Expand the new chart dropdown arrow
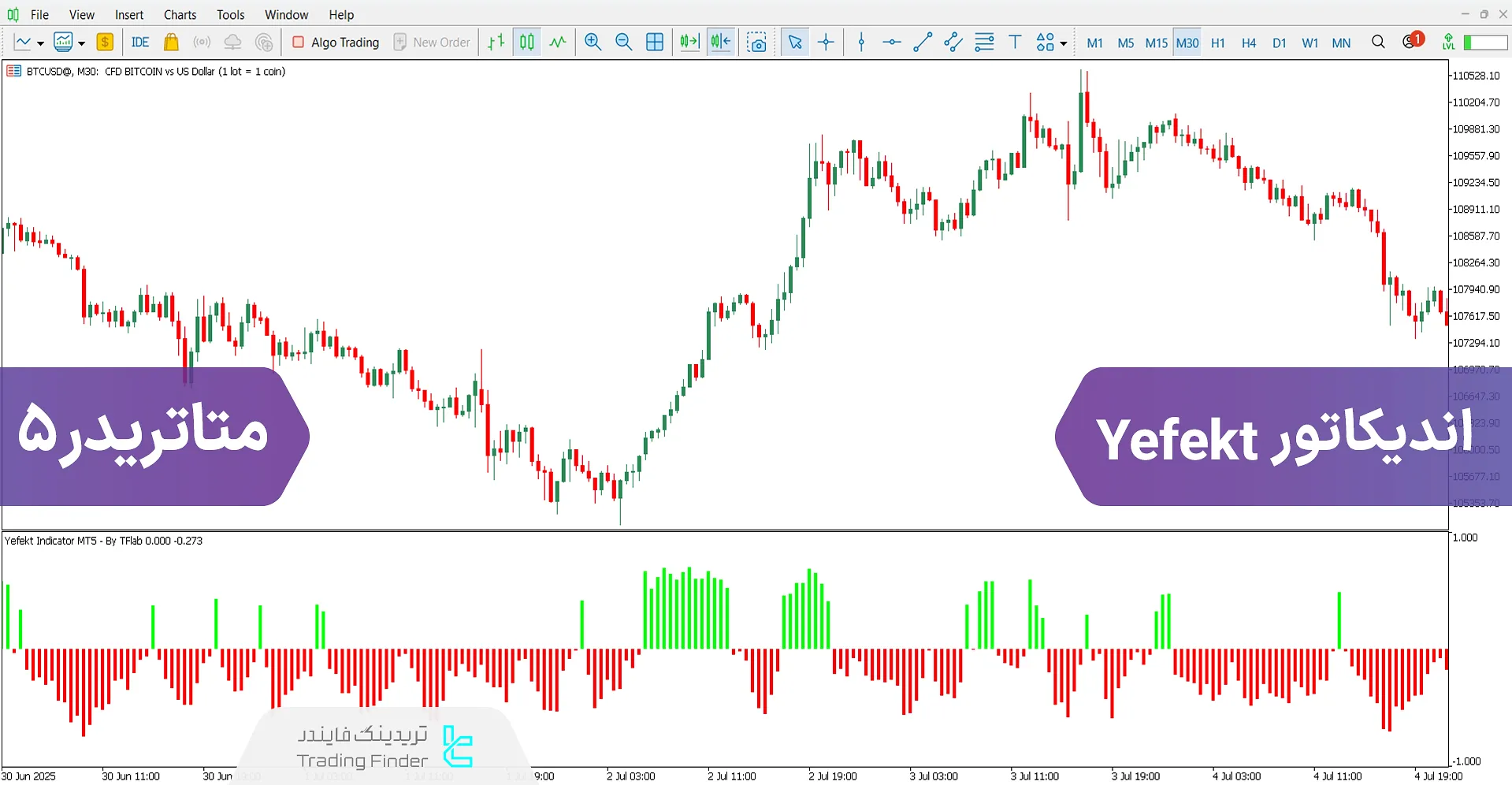 40,43
